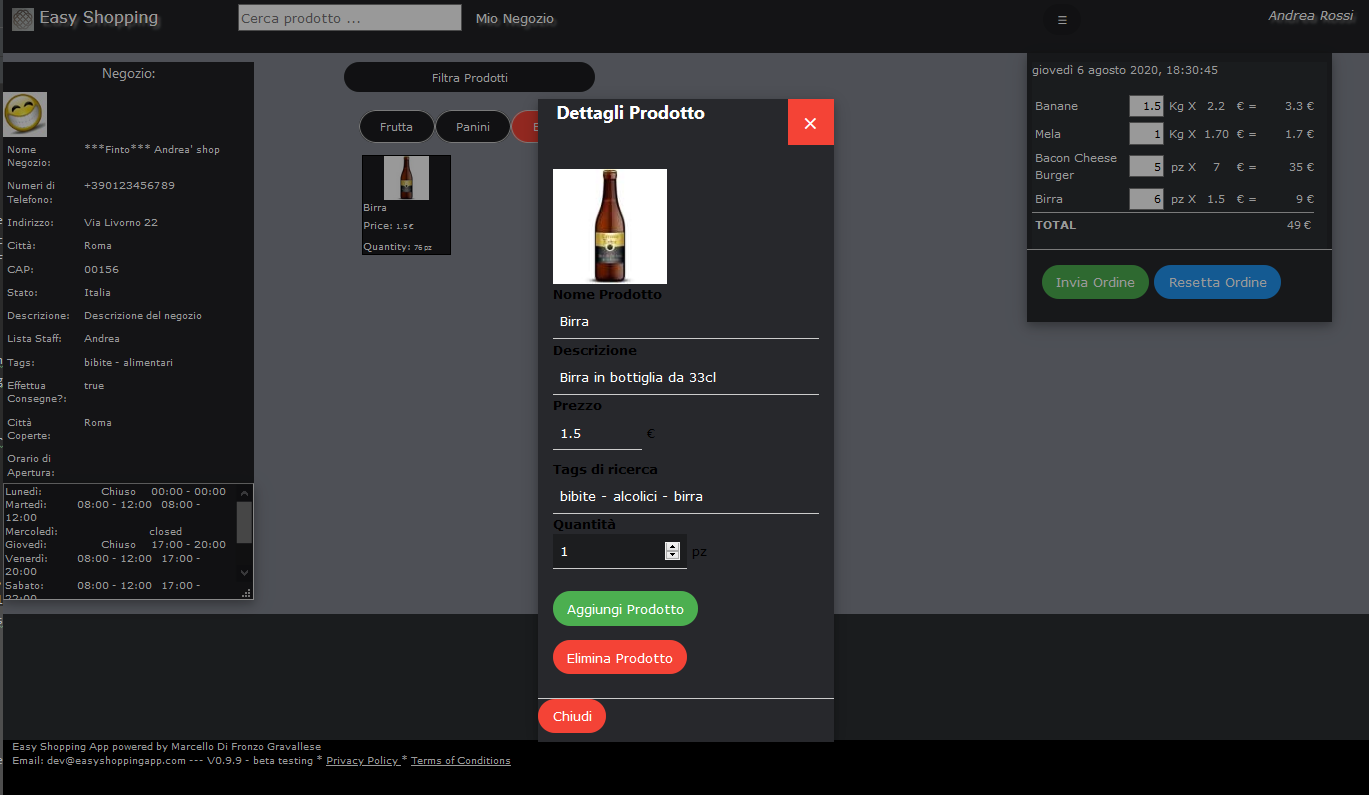Screen dimensions: 1369x795
Task: Click the Easy Shopping logo icon
Action: pyautogui.click(x=23, y=19)
